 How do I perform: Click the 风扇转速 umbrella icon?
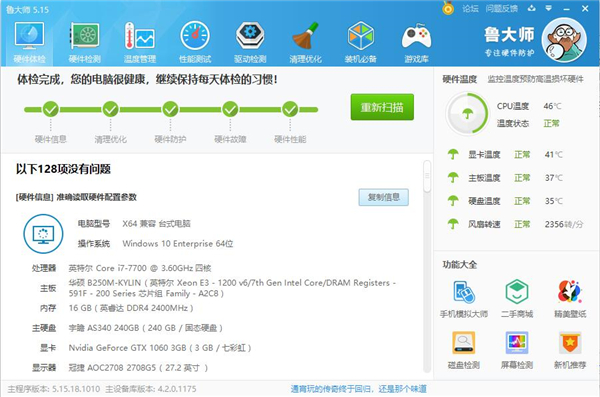(453, 224)
